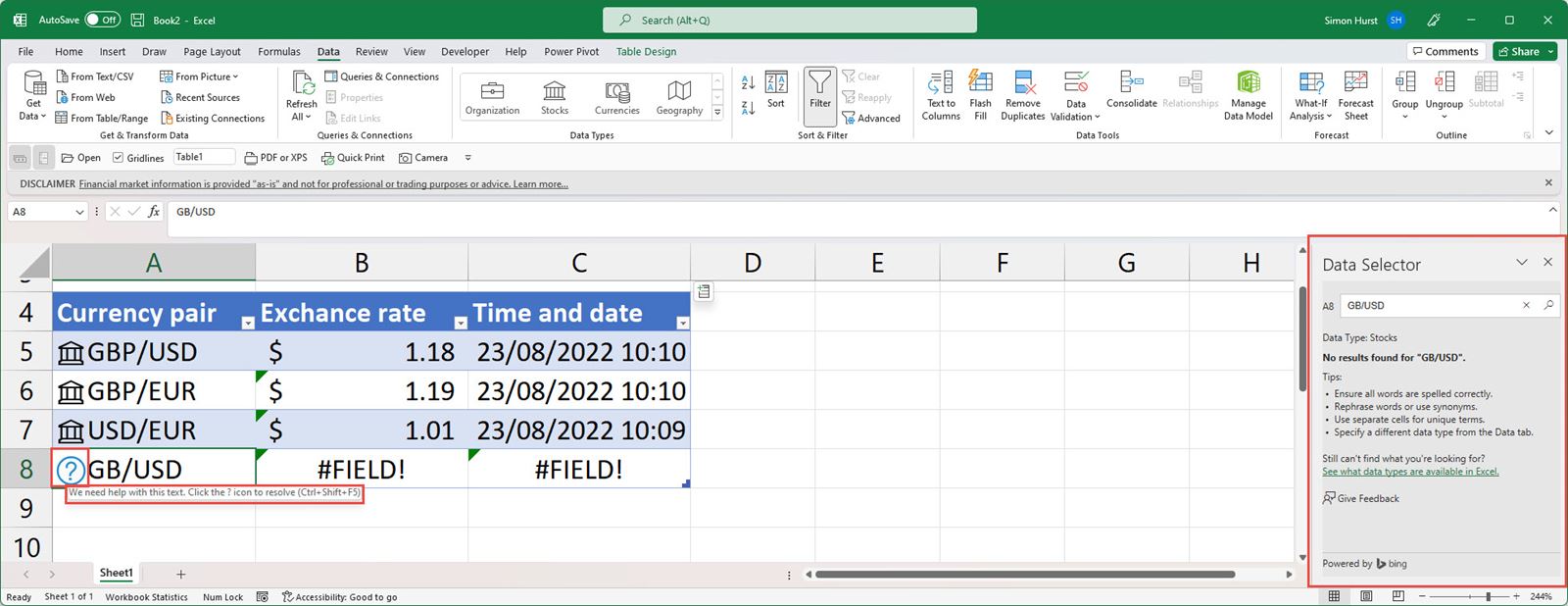The width and height of the screenshot is (1568, 606).
Task: Open the Currency pair filter dropdown
Action: (x=247, y=323)
